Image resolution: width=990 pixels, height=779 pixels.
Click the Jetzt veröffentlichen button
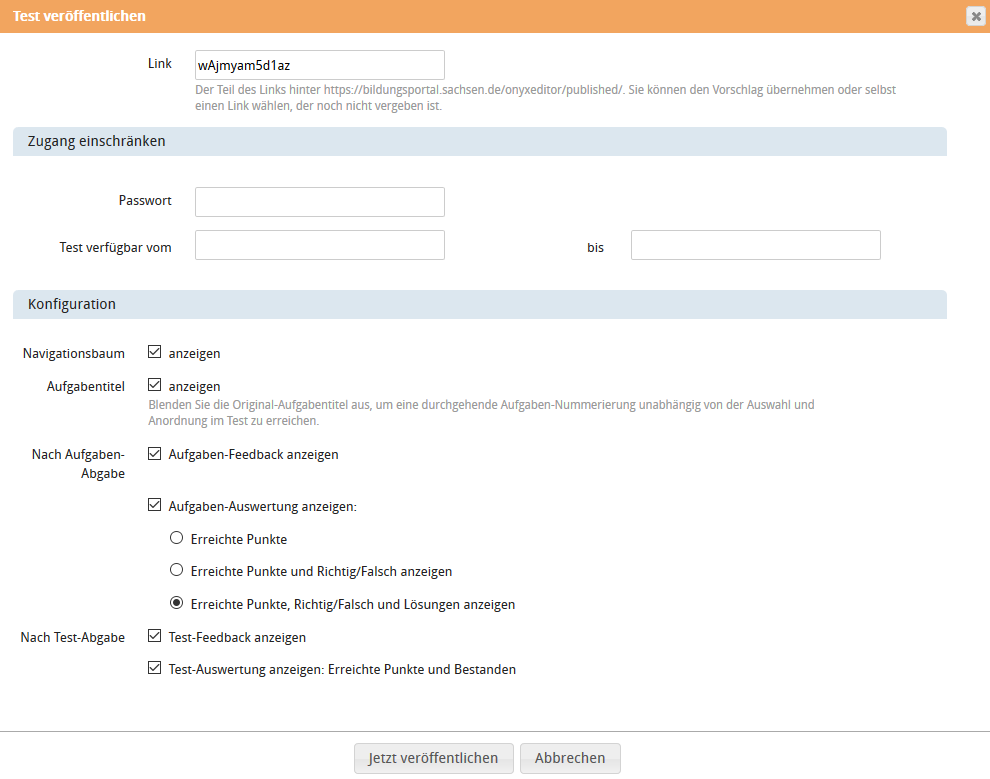(433, 758)
